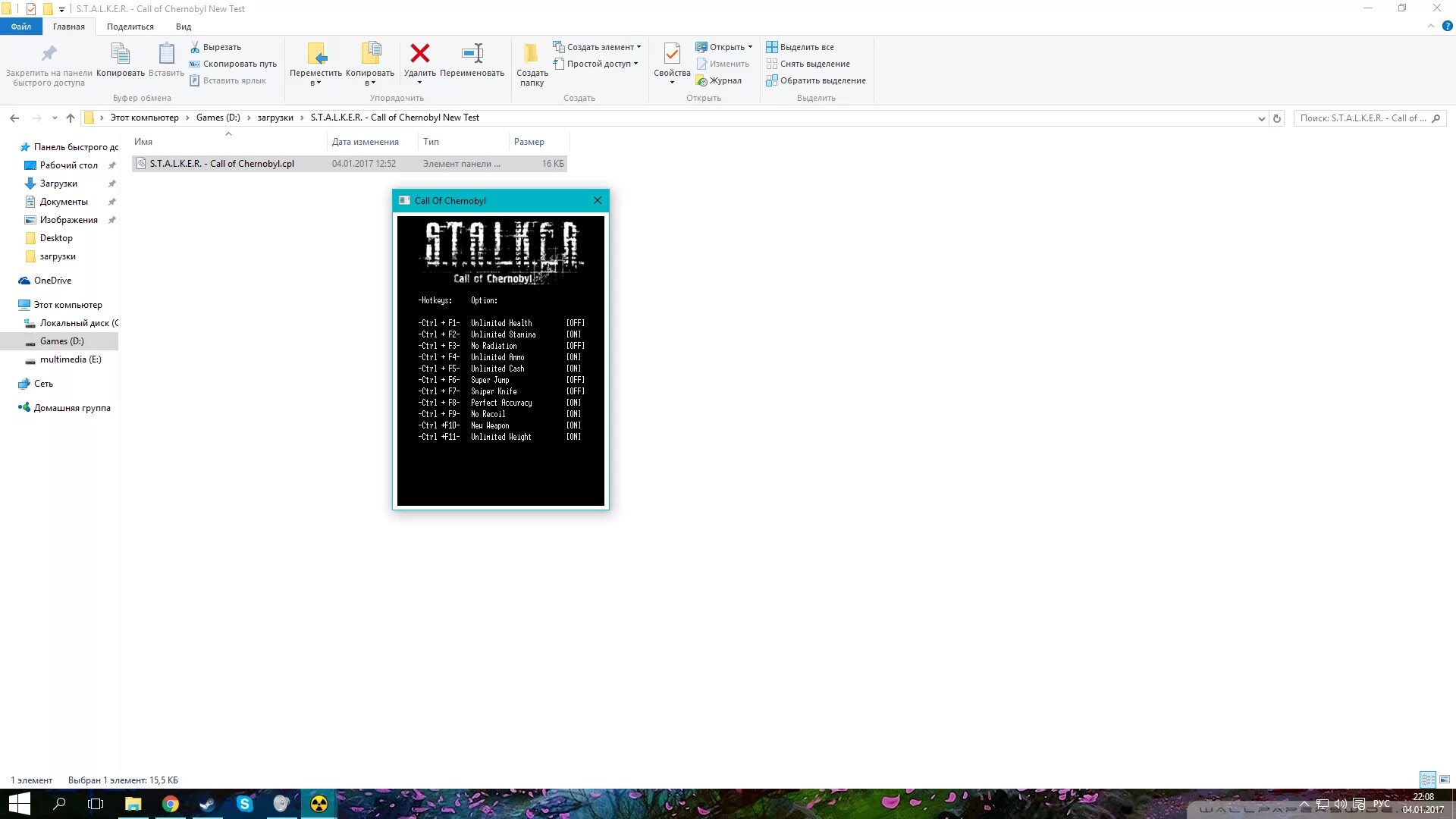Screen dimensions: 1456x819
Task: Click the Up one level arrow
Action: tap(71, 118)
